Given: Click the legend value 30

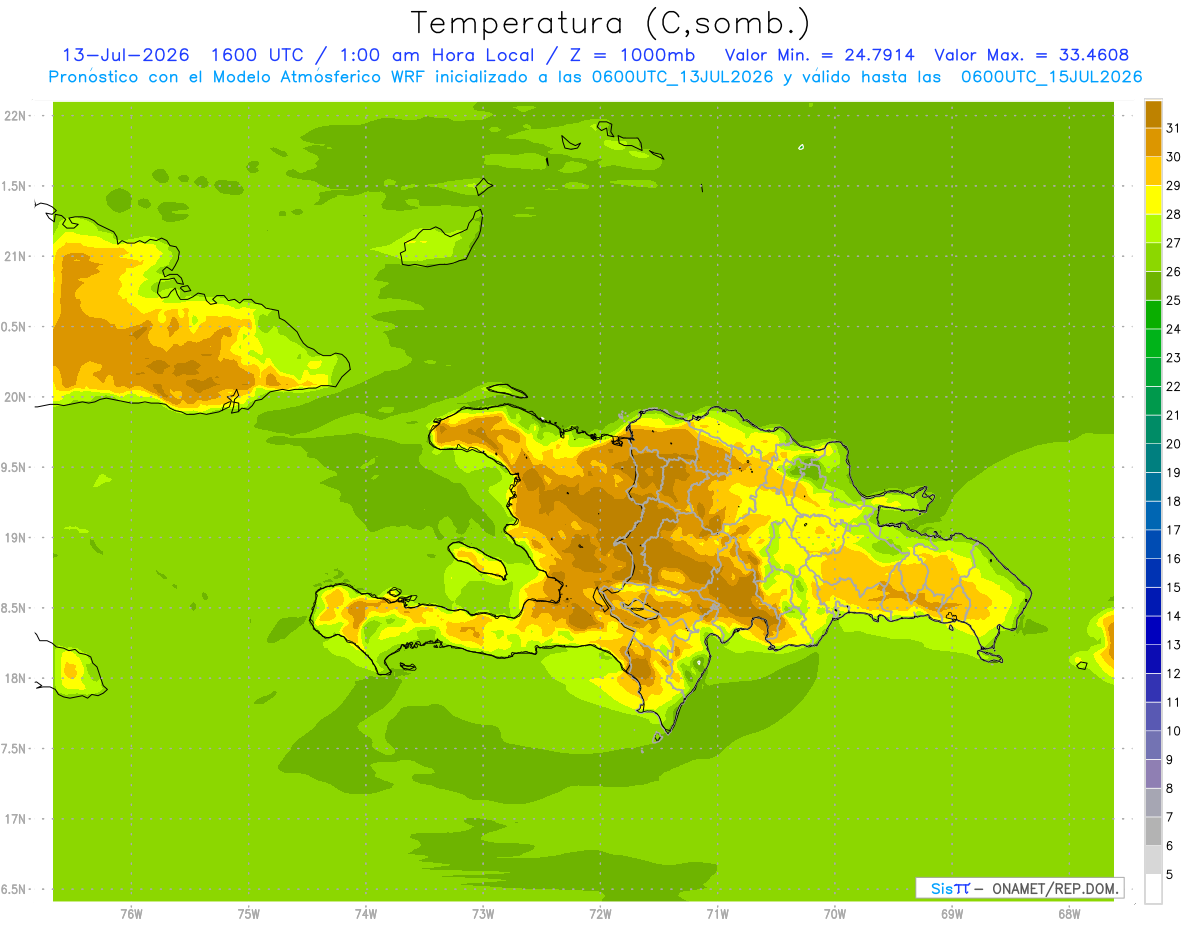Looking at the screenshot, I should (x=1174, y=157).
